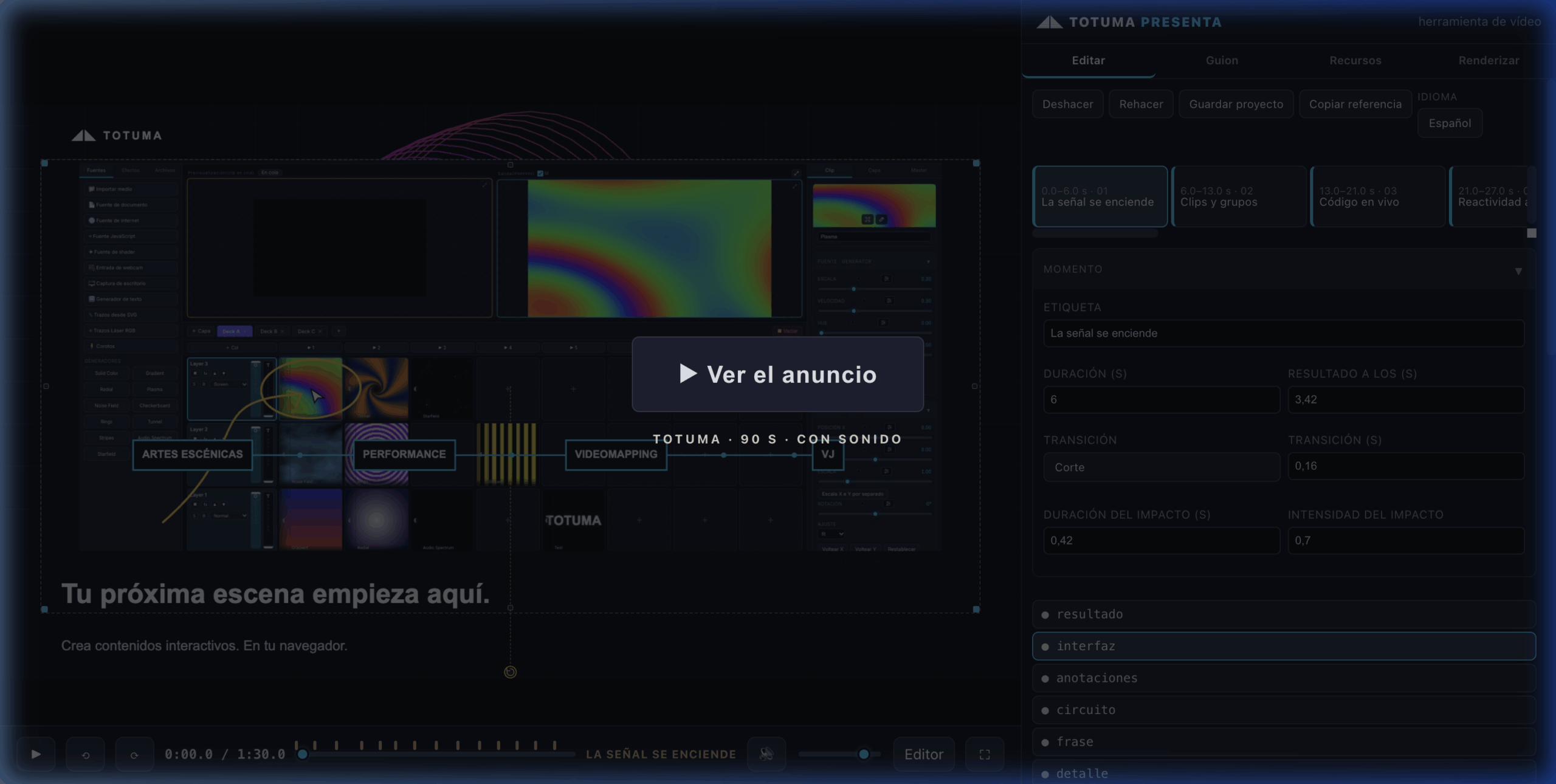Screen dimensions: 1556x784
Task: Jump forward with the clockwise arrow icon
Action: 134,754
